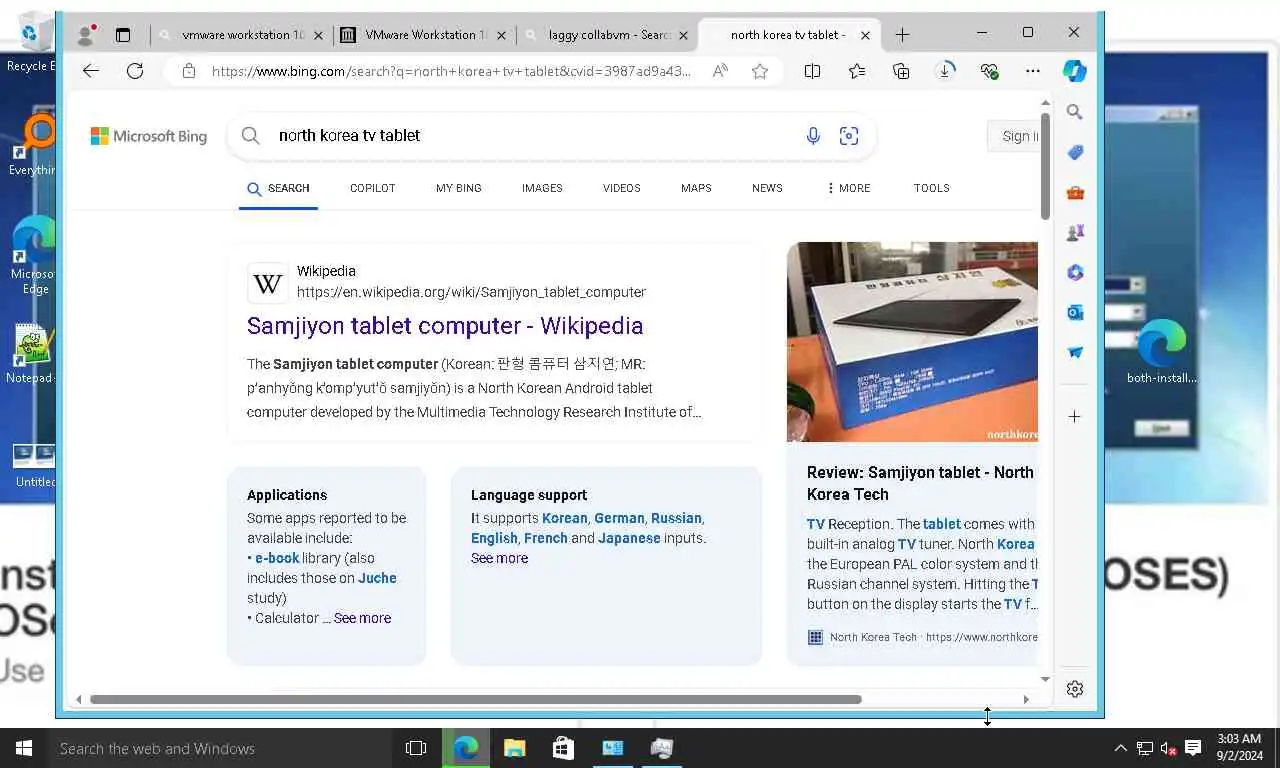The width and height of the screenshot is (1280, 768).
Task: Open the Copilot icon in Edge toolbar
Action: point(1075,71)
